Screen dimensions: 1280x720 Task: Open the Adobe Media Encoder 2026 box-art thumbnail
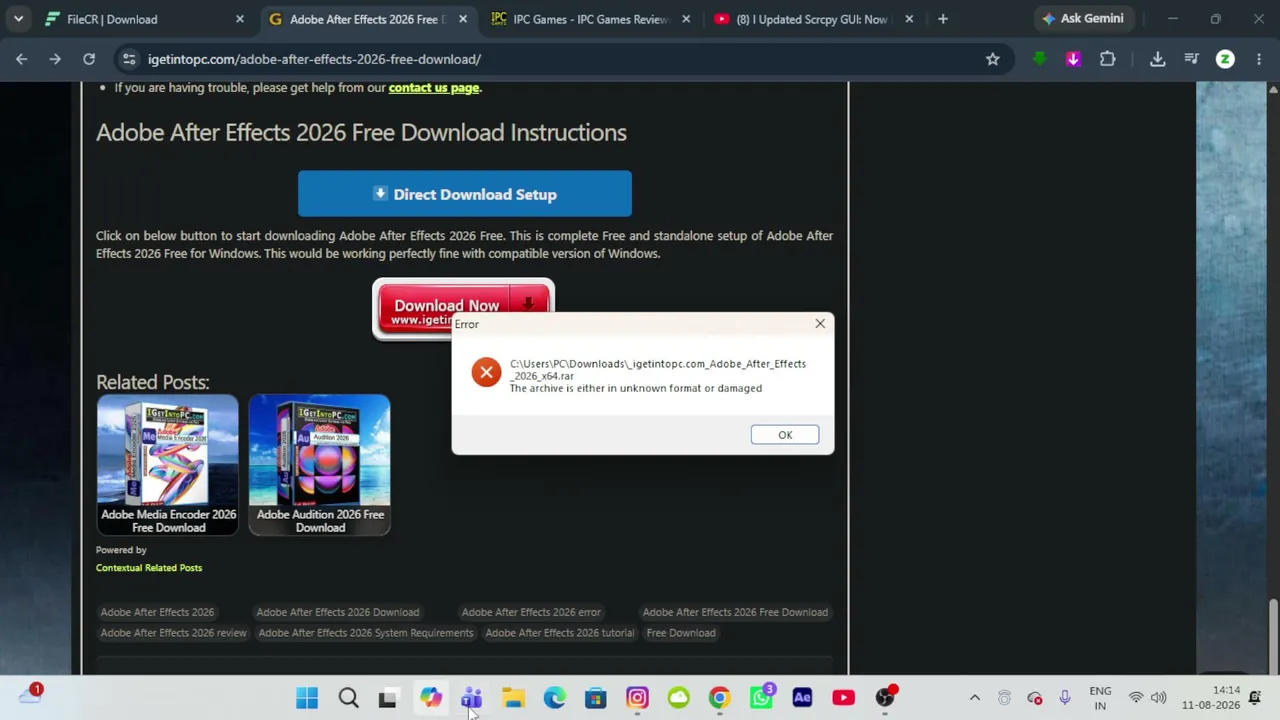[168, 450]
